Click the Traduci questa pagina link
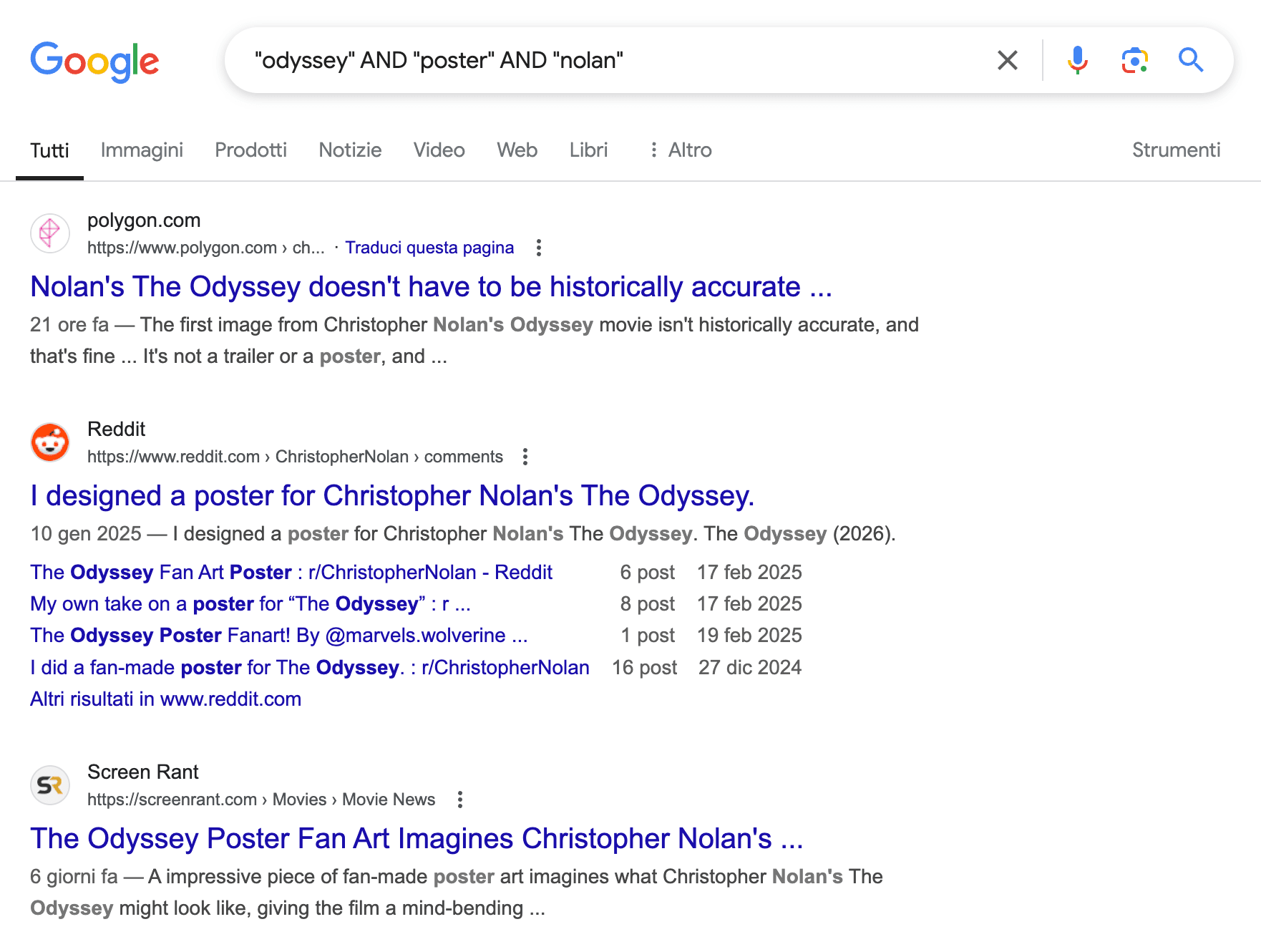Image resolution: width=1261 pixels, height=952 pixels. 429,248
